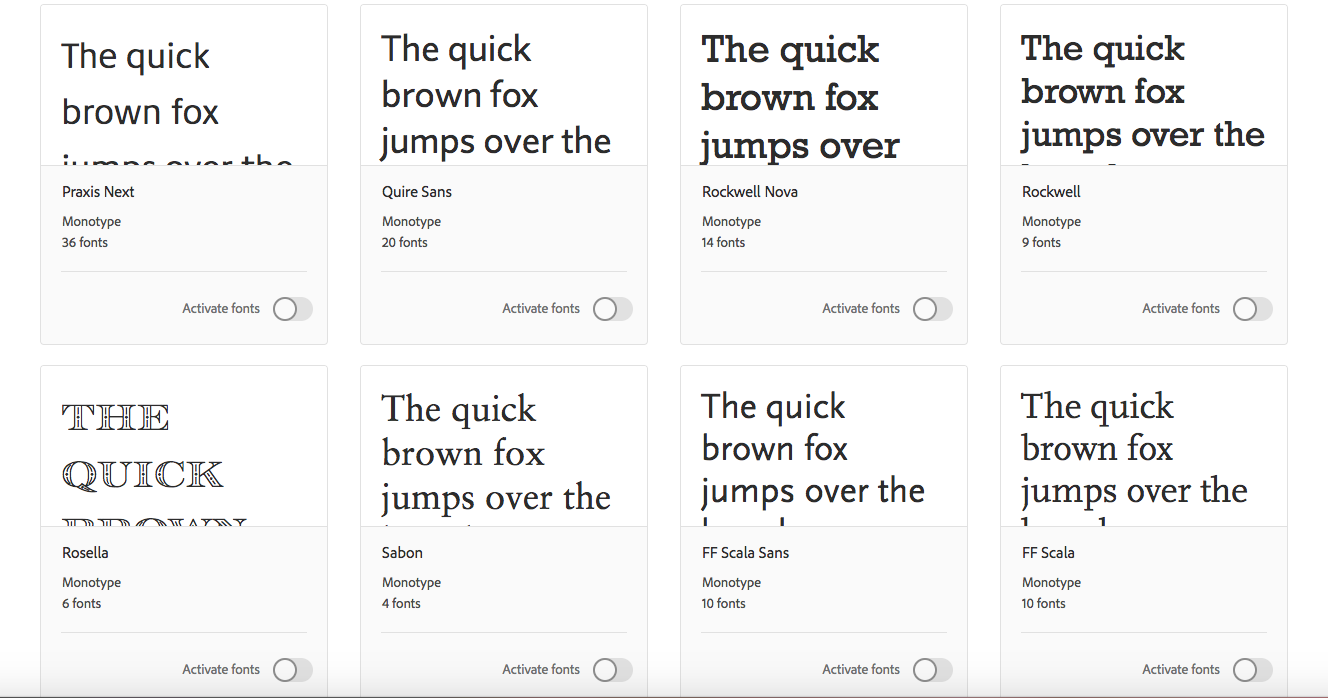Select the Sabon font name link
The height and width of the screenshot is (698, 1328).
(x=402, y=553)
